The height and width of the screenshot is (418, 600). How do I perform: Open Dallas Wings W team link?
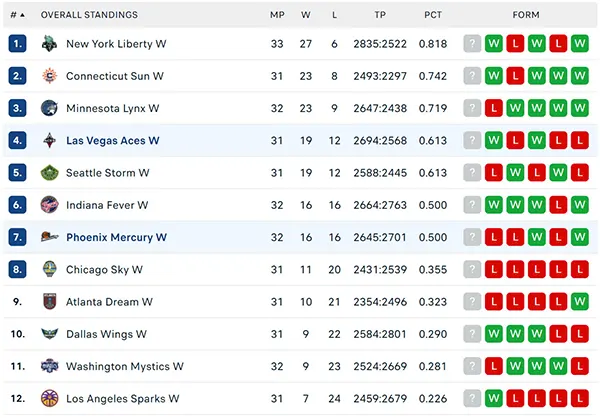(106, 334)
